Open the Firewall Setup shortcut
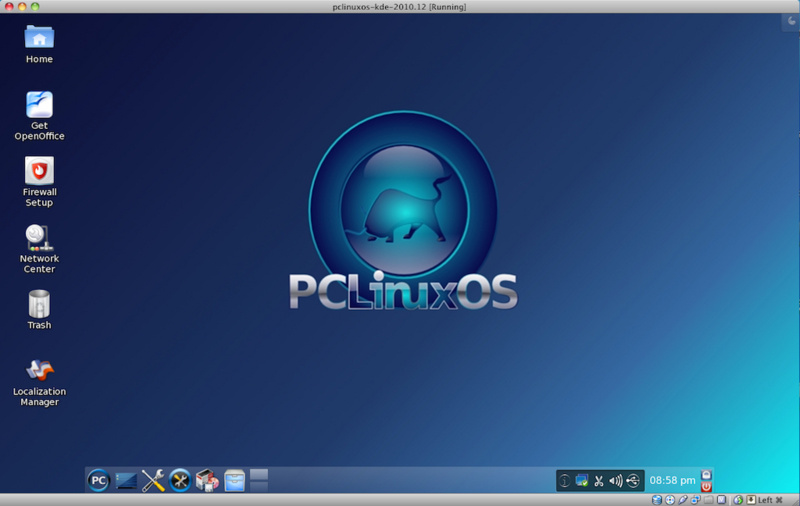The image size is (800, 506). (x=39, y=182)
